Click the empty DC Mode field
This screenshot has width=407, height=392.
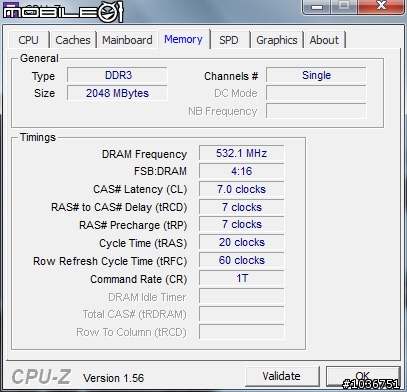[x=316, y=93]
